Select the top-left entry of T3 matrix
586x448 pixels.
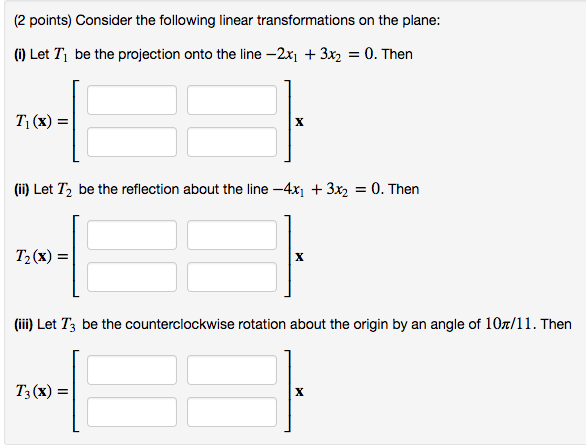pyautogui.click(x=132, y=370)
